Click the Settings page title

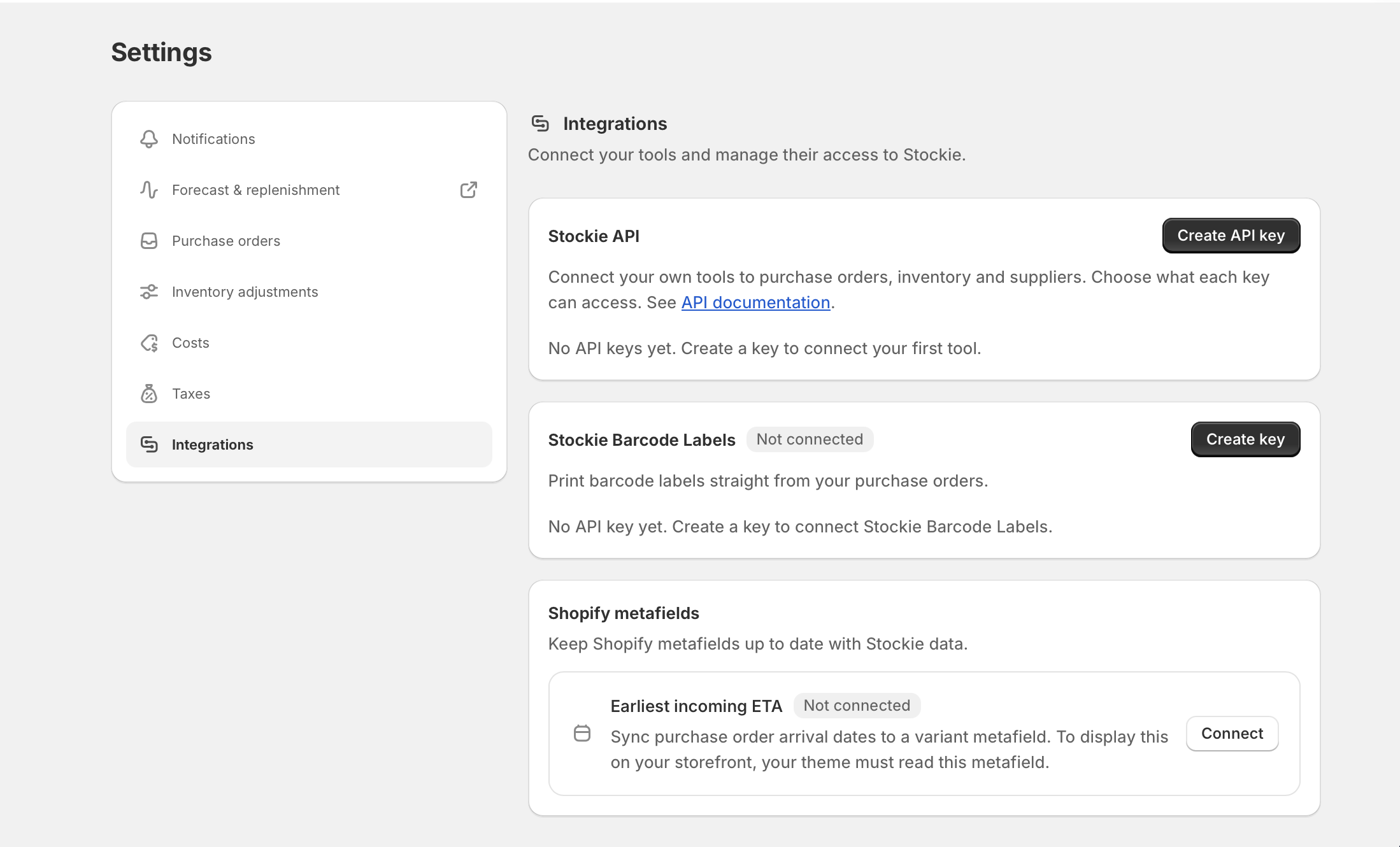pos(161,52)
